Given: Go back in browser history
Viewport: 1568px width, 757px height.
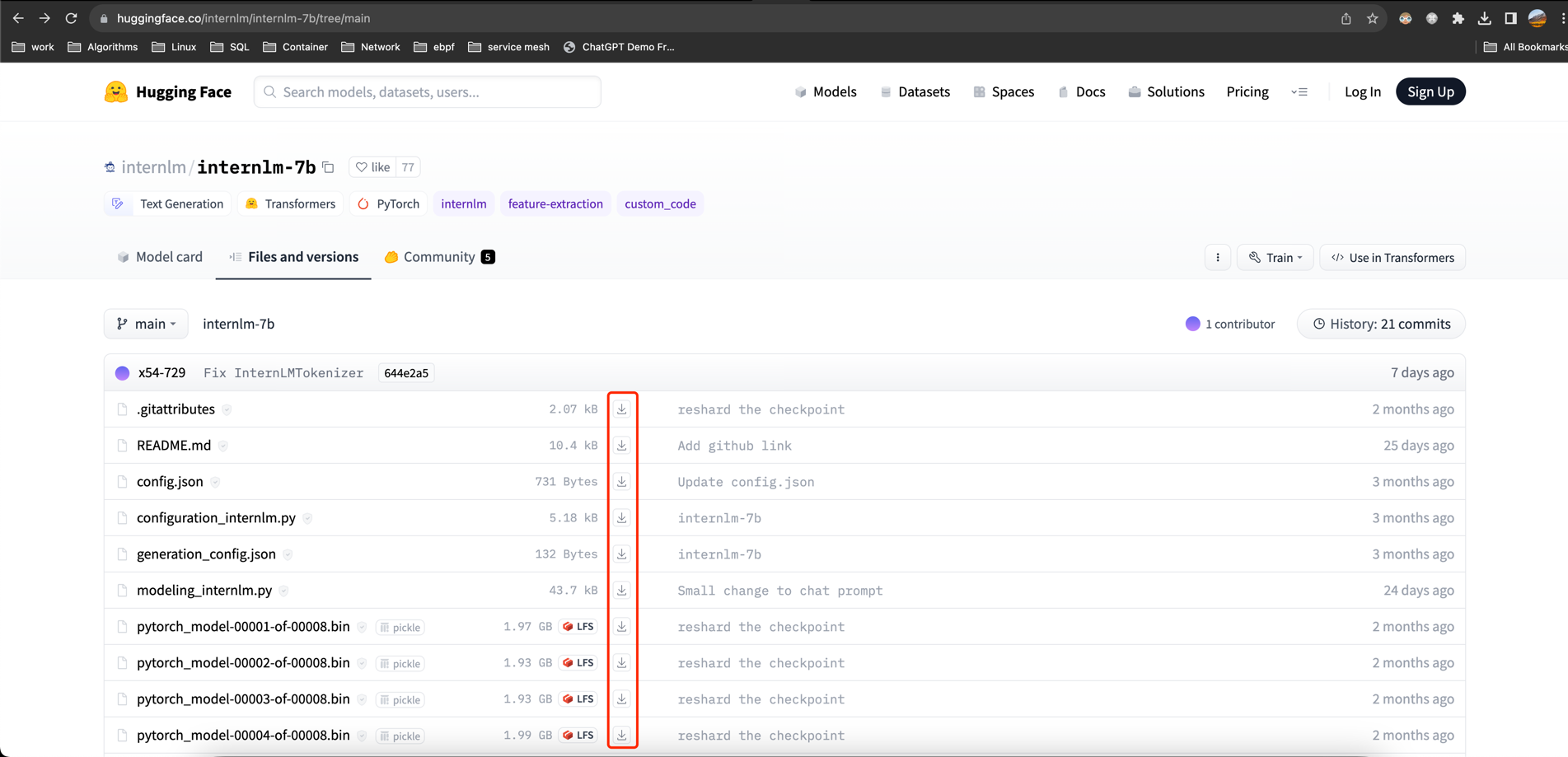Looking at the screenshot, I should (18, 18).
